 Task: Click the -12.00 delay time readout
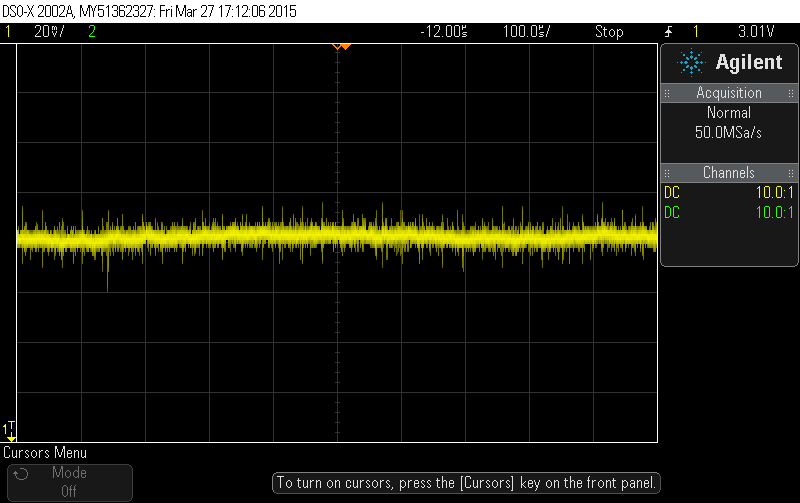pyautogui.click(x=444, y=32)
